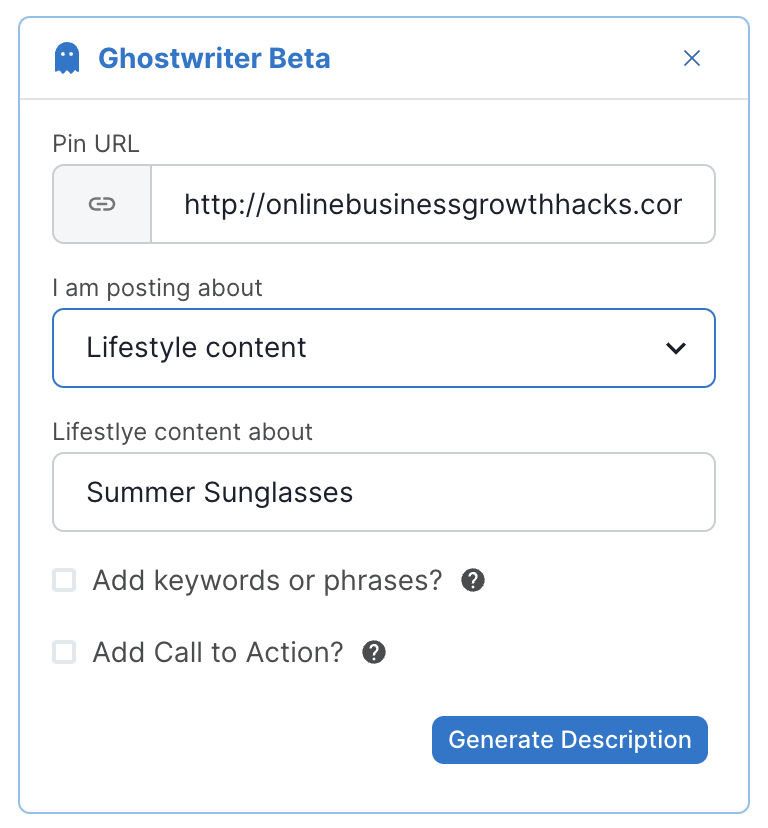Viewport: 768px width, 828px height.
Task: Show help tooltip for Add Call to Action
Action: point(374,652)
